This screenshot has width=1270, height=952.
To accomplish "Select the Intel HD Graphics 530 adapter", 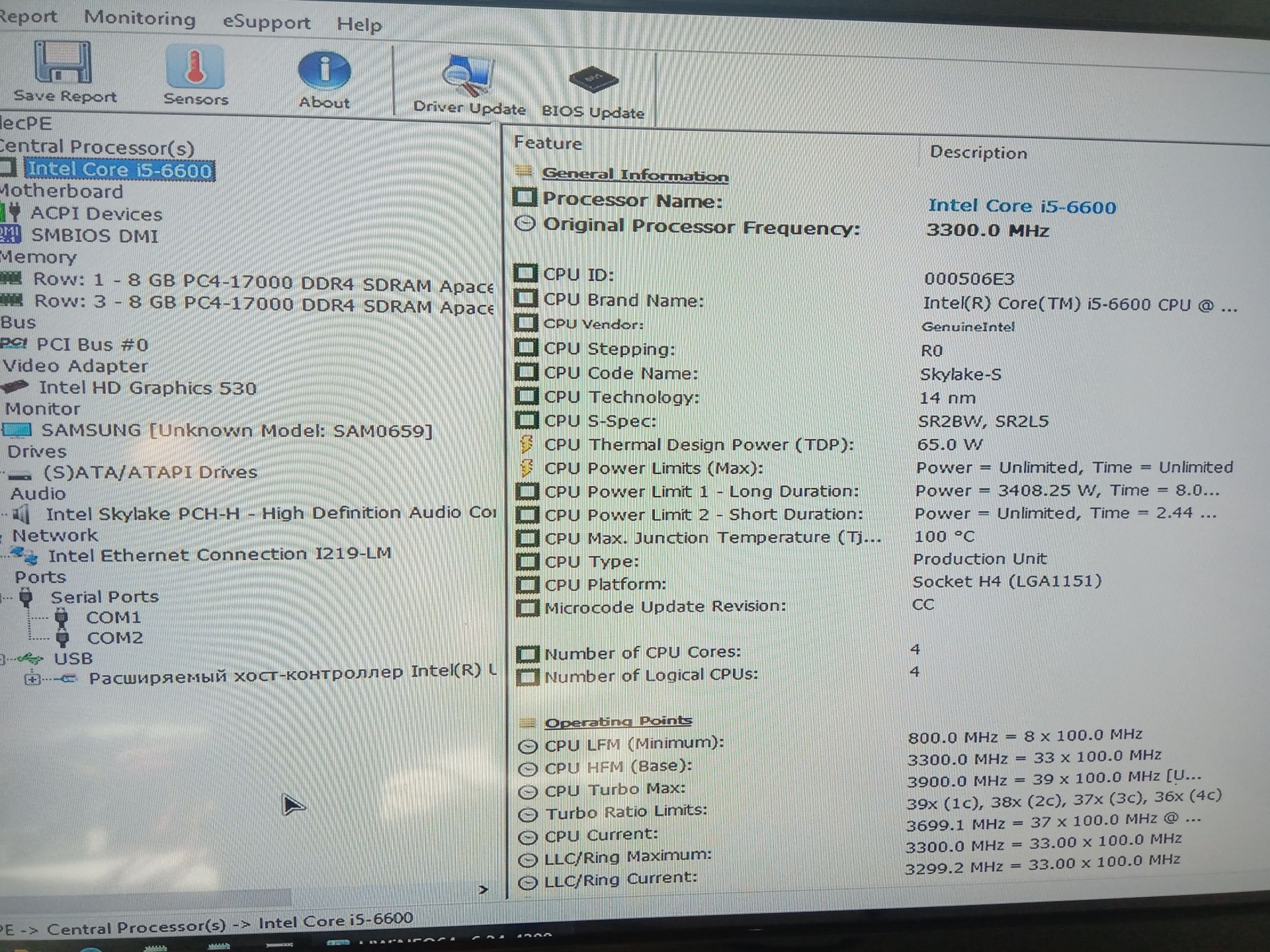I will pos(147,388).
